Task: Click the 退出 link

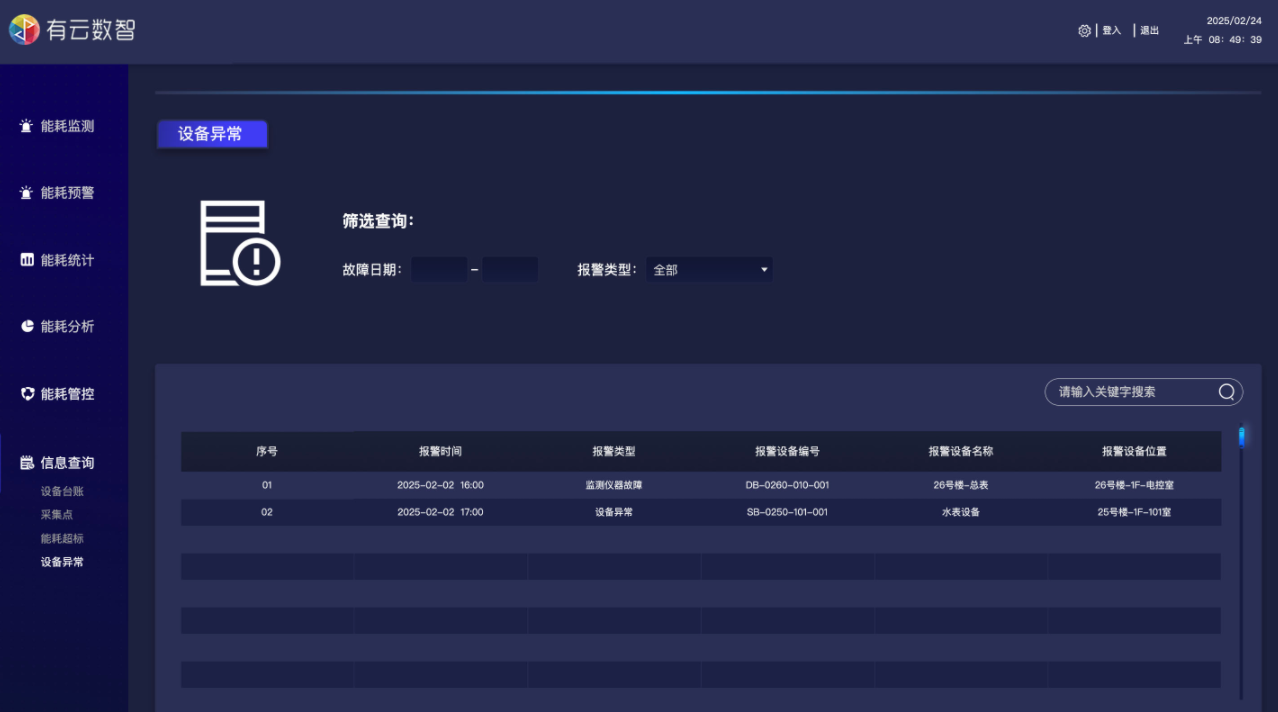Action: (1149, 31)
